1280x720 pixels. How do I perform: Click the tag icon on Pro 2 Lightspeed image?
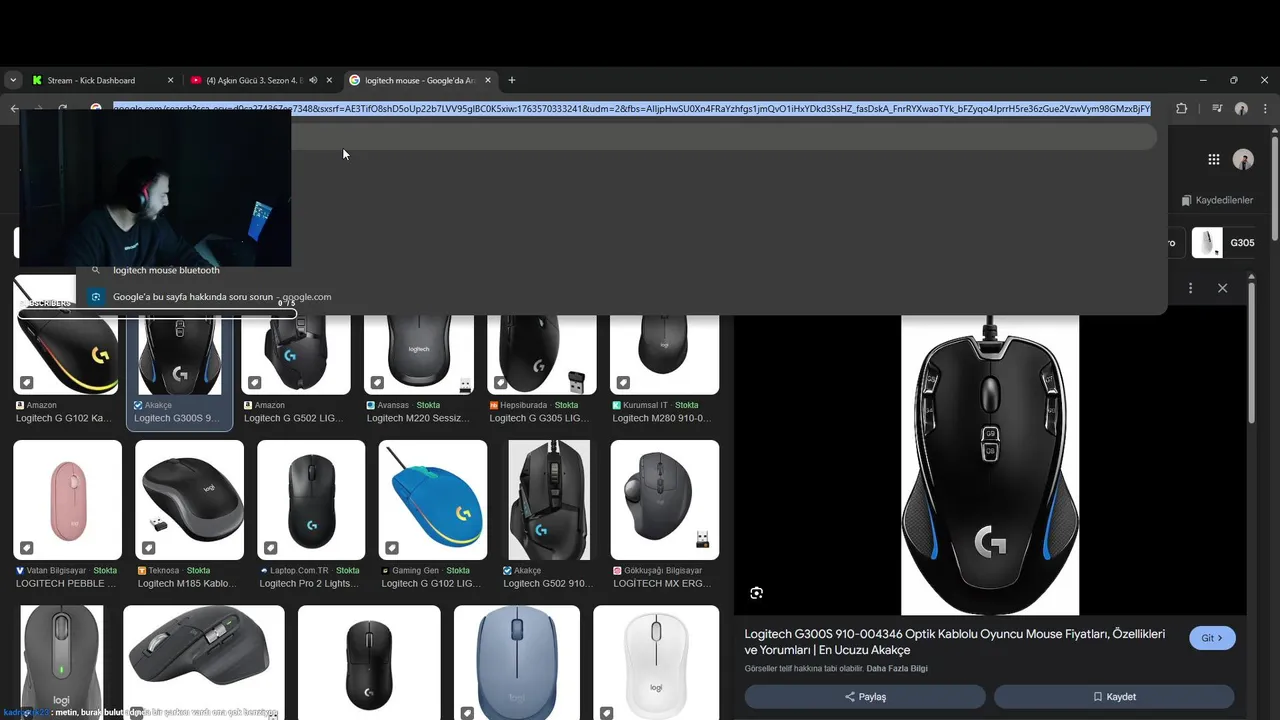(270, 548)
